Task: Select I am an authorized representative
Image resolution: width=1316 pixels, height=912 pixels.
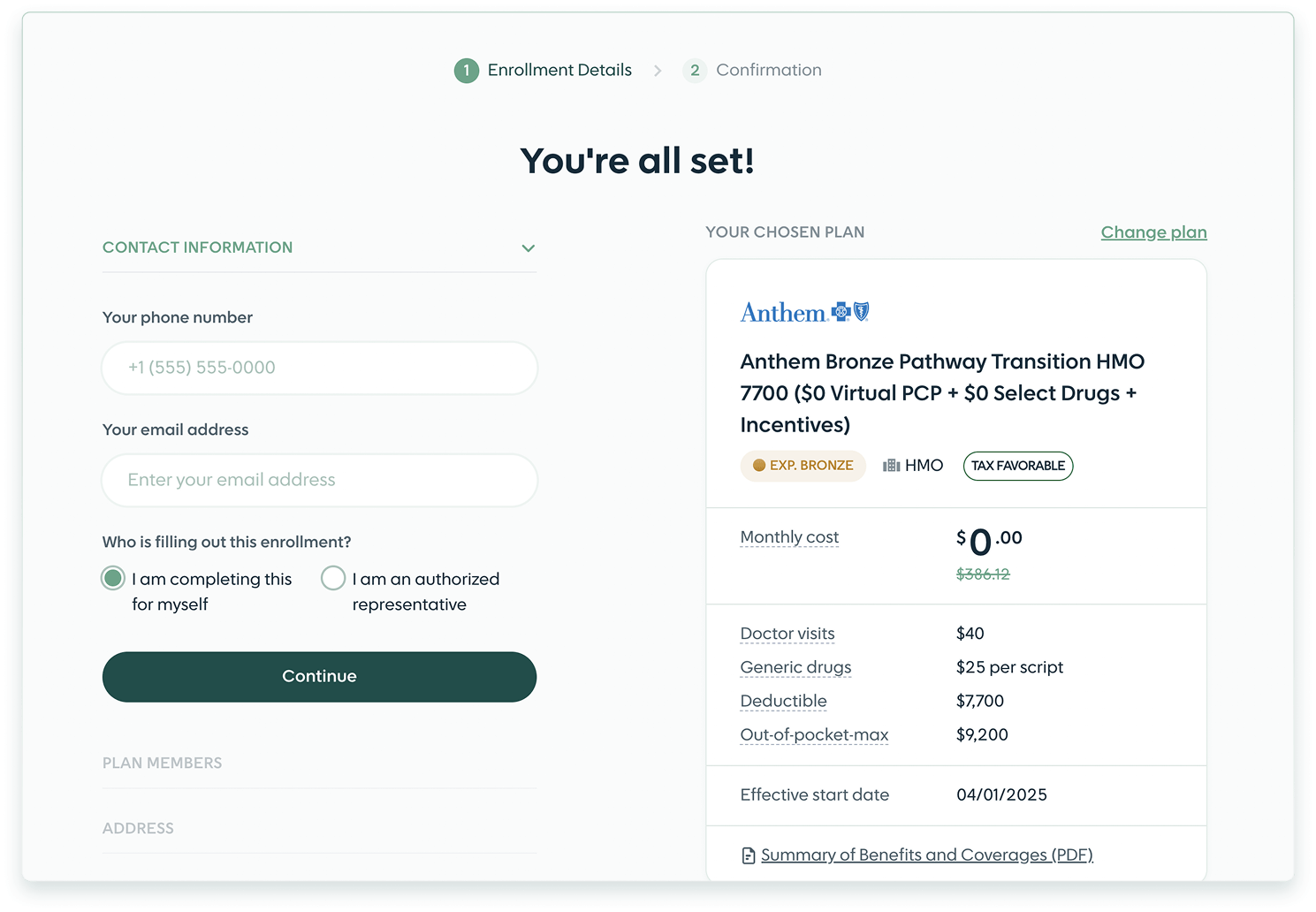Action: coord(333,579)
